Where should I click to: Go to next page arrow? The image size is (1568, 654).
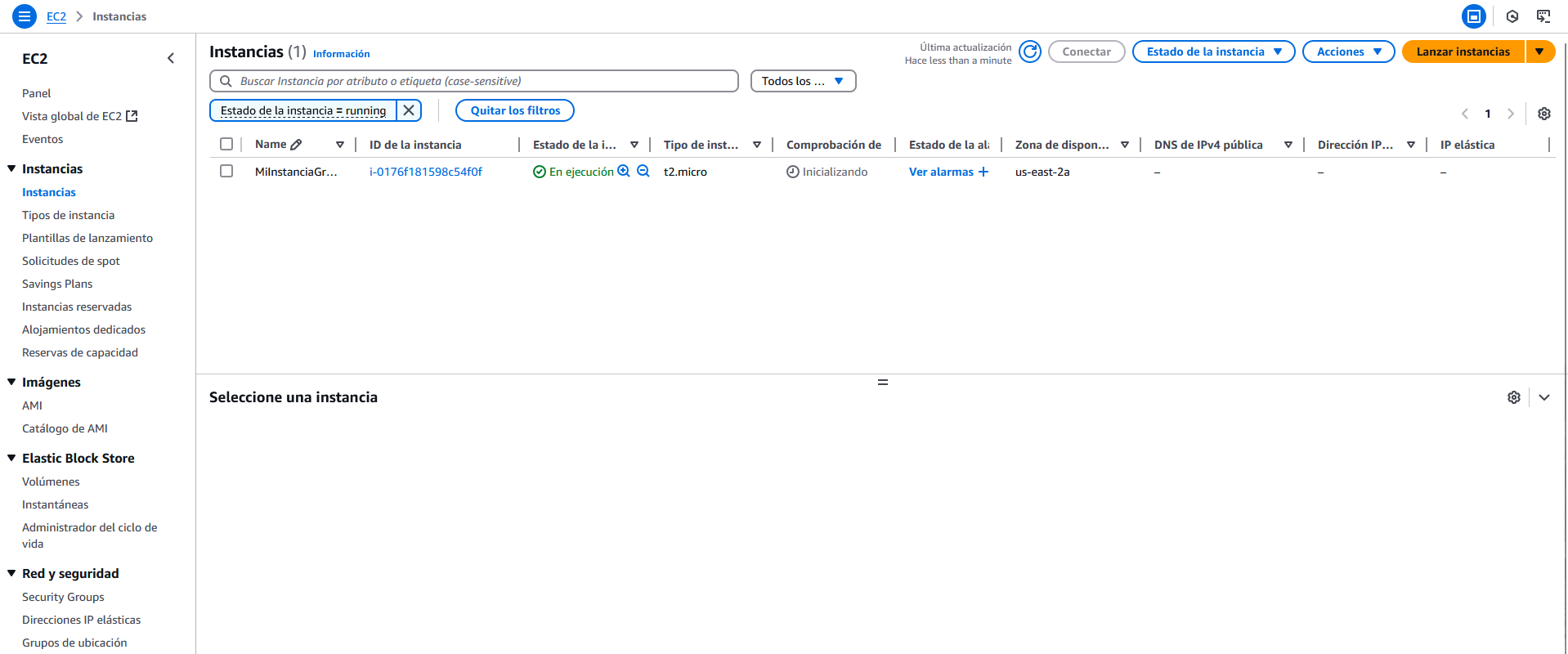(x=1511, y=114)
